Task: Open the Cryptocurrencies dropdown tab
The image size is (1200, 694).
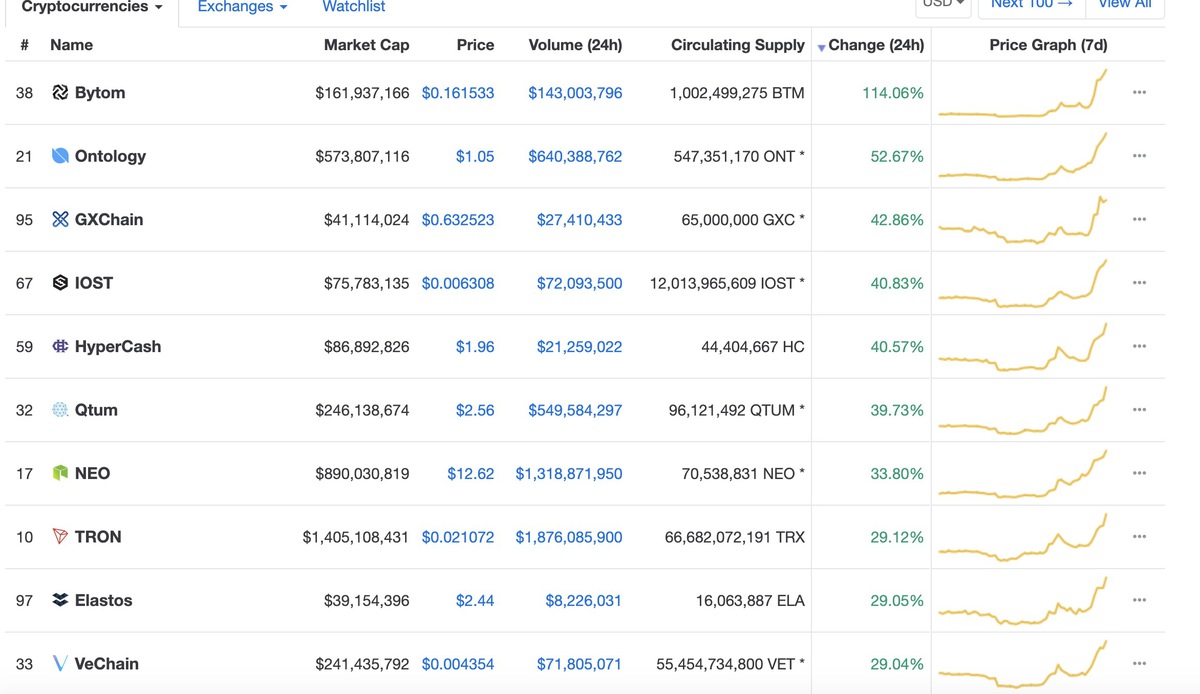Action: tap(92, 8)
